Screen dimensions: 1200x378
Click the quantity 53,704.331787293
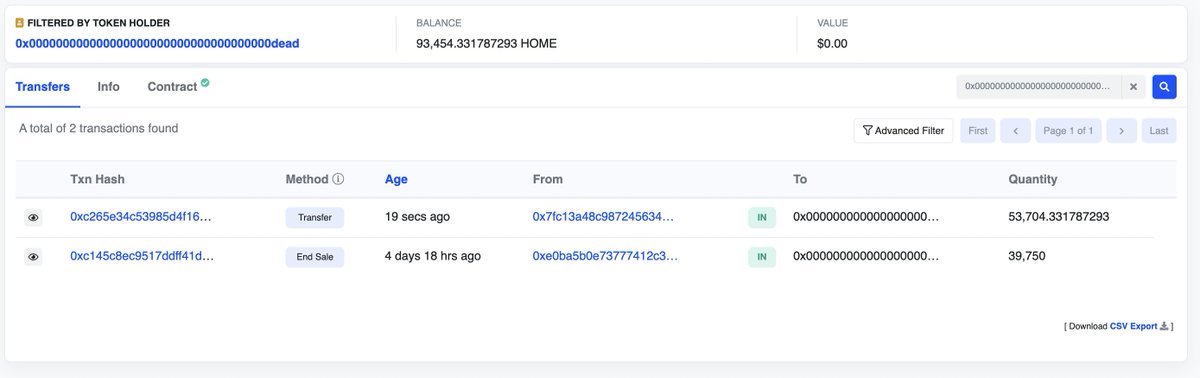(1059, 216)
